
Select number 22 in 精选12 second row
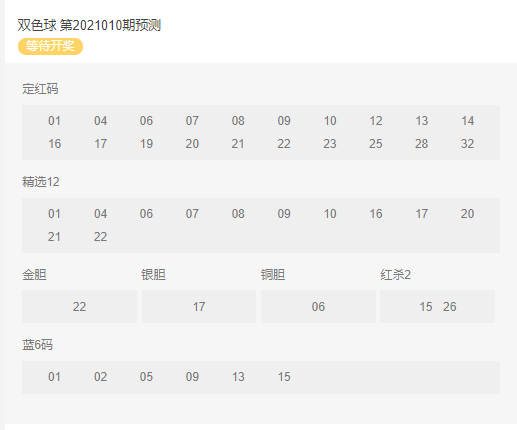click(100, 237)
